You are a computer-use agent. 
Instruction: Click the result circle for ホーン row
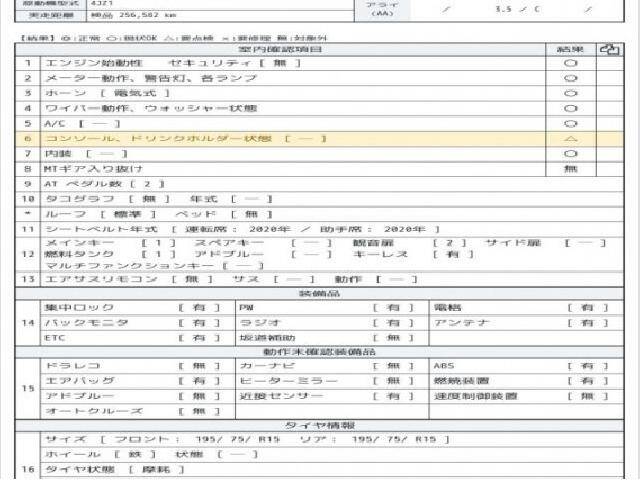tap(570, 92)
